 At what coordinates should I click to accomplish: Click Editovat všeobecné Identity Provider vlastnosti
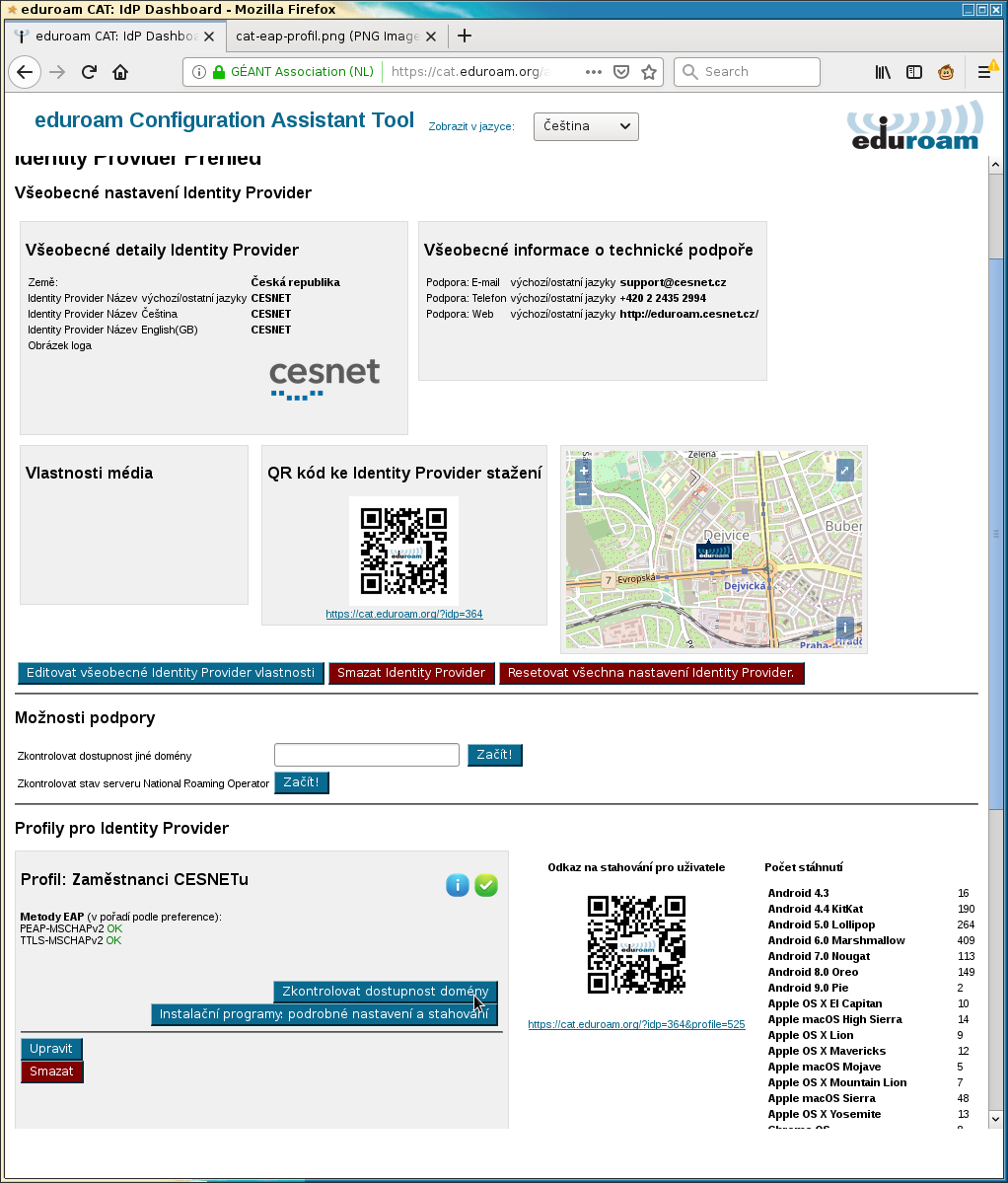(171, 673)
